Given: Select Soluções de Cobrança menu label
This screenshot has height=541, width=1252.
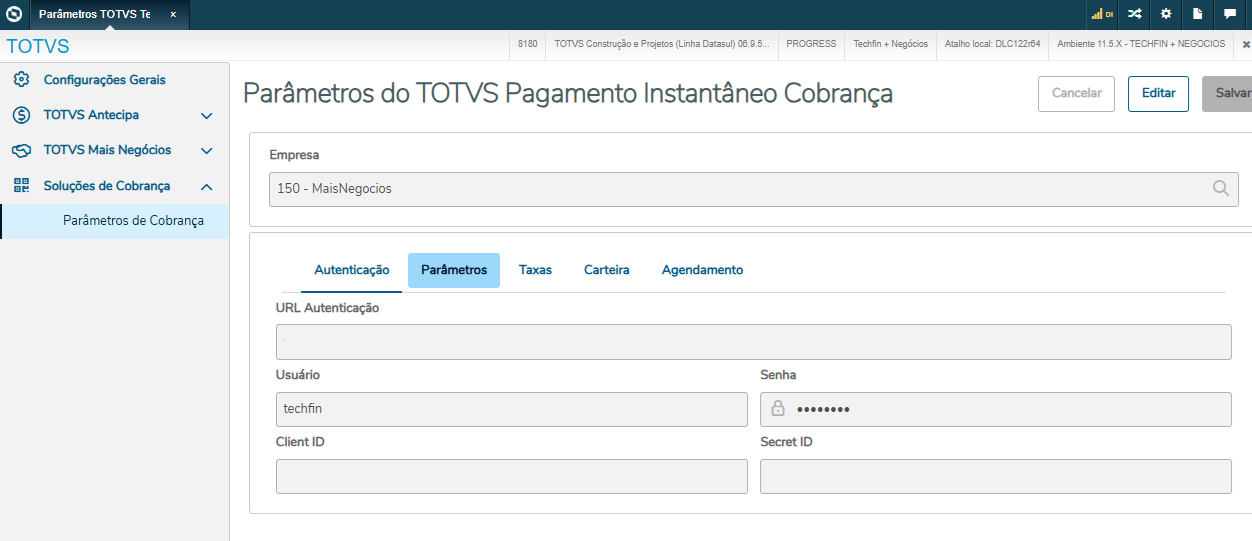Looking at the screenshot, I should tap(107, 186).
